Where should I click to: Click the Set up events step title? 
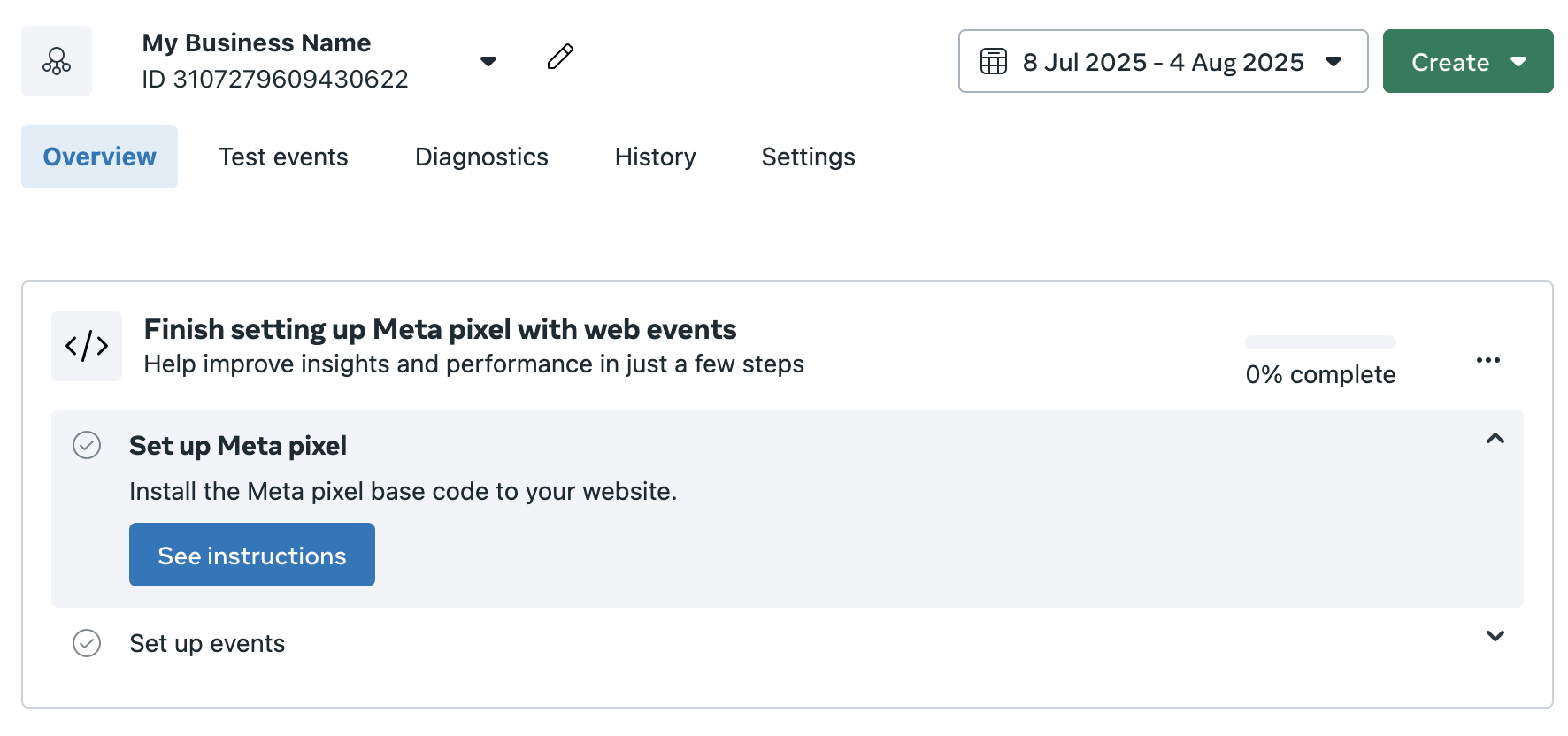click(207, 643)
